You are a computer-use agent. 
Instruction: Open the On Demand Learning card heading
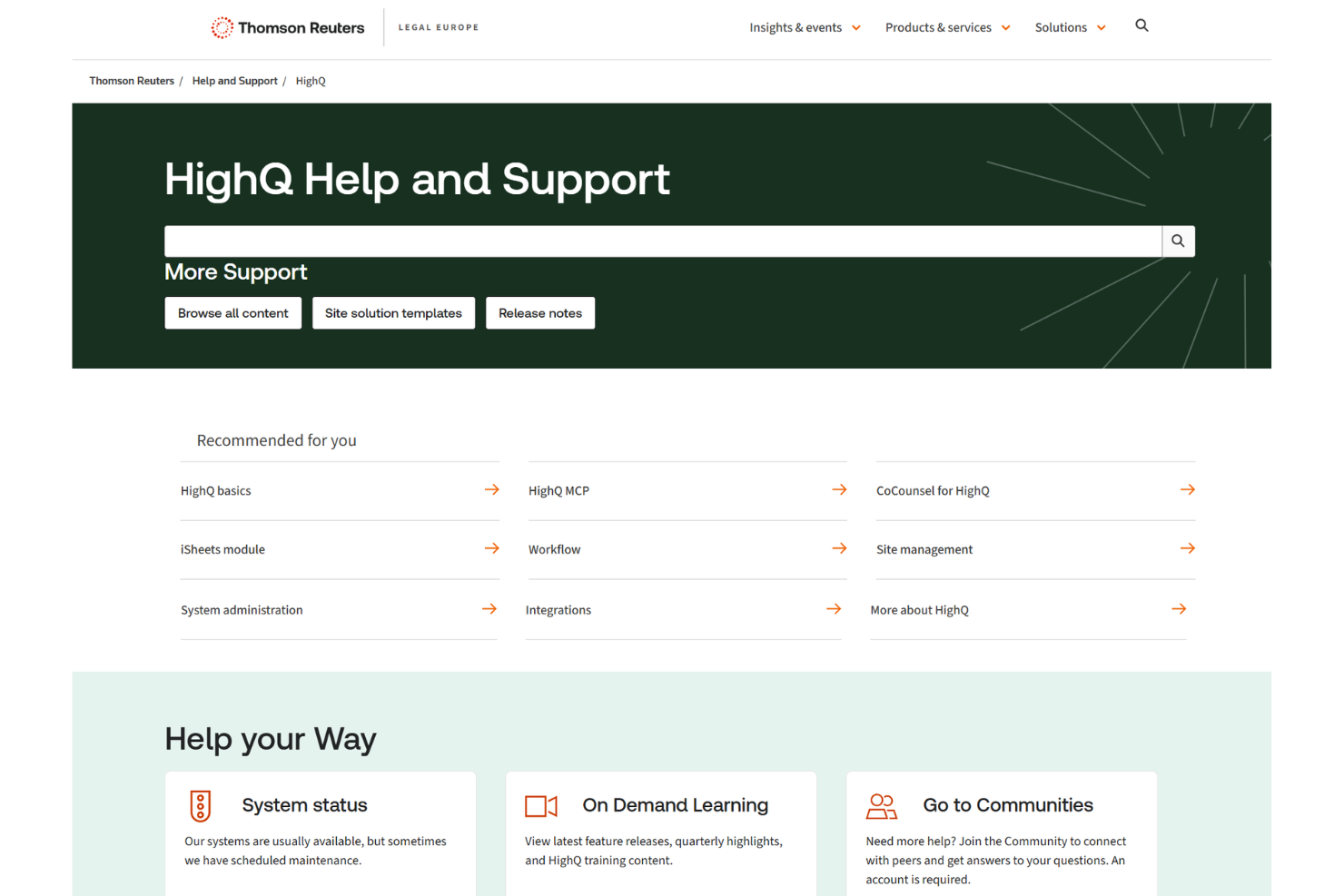[675, 805]
